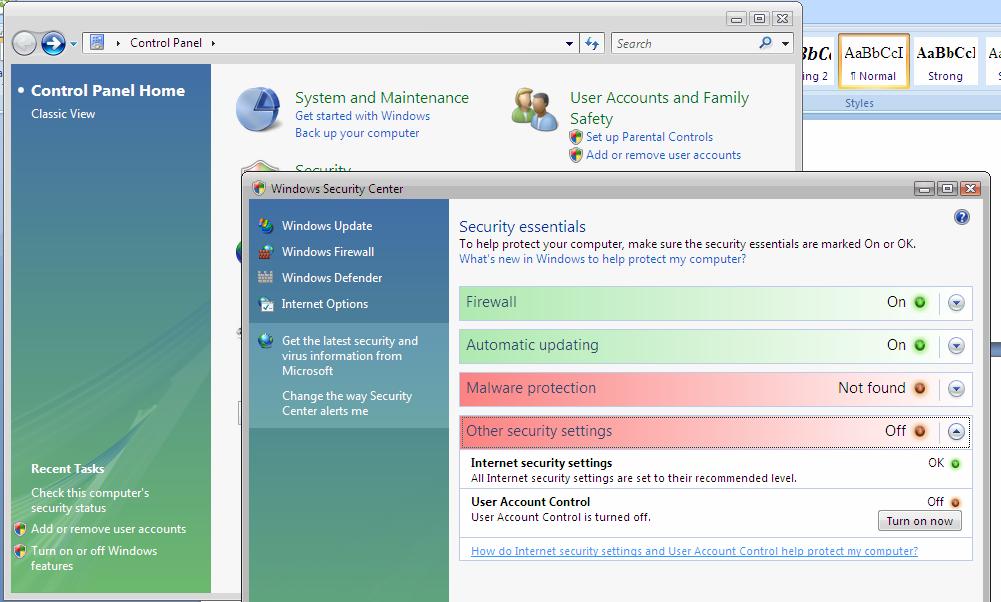Select Control Panel Home

108,91
